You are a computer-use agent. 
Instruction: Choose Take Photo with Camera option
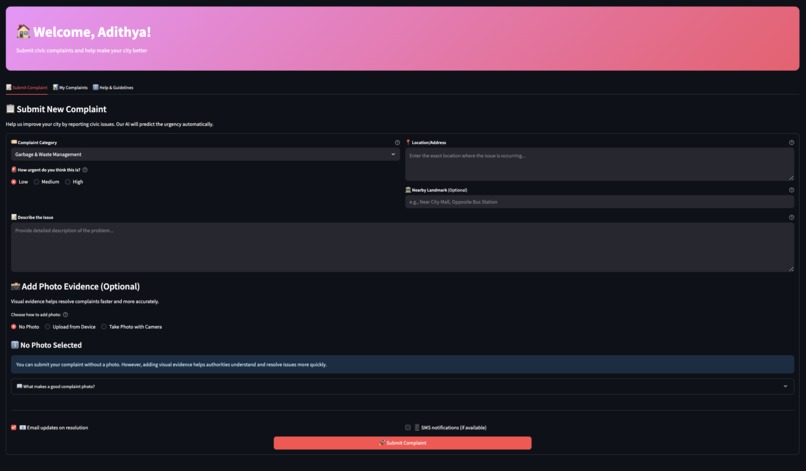pyautogui.click(x=132, y=327)
